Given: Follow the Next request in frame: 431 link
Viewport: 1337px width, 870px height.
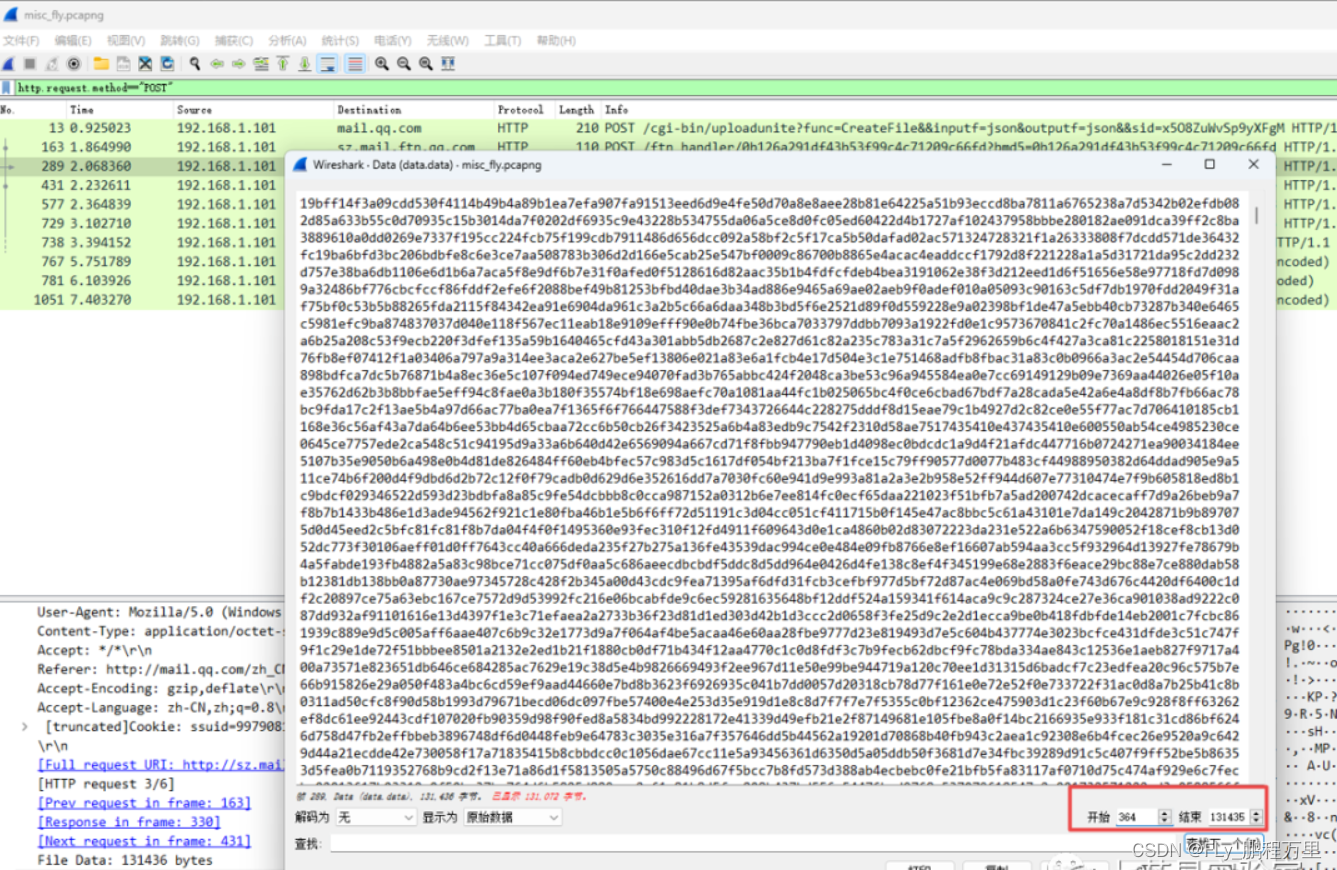Looking at the screenshot, I should (x=143, y=843).
